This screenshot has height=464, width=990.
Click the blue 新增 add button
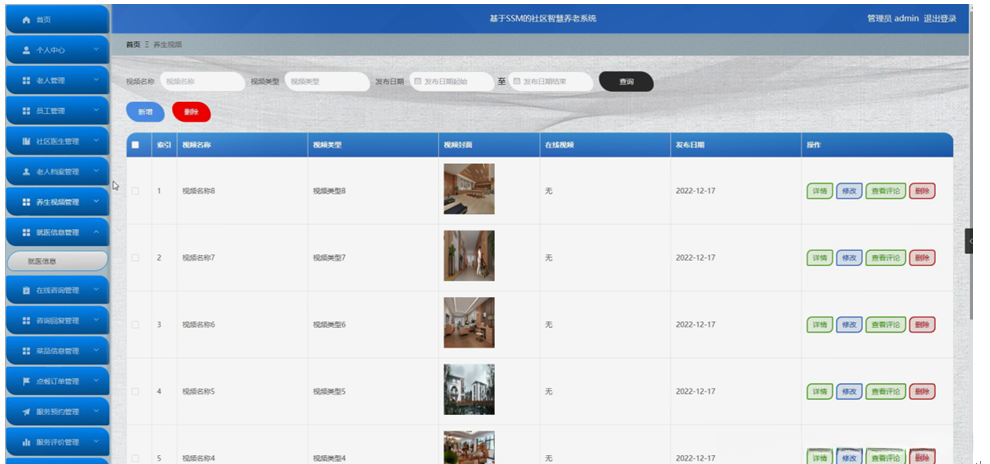tap(145, 112)
